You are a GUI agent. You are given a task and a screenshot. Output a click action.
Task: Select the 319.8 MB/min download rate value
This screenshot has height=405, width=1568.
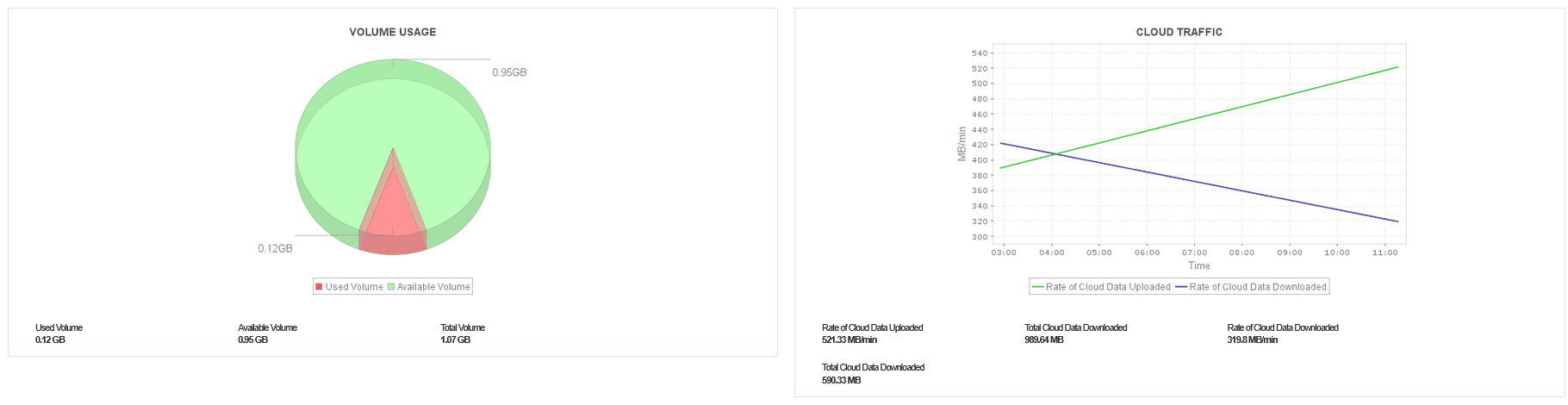(x=1253, y=340)
